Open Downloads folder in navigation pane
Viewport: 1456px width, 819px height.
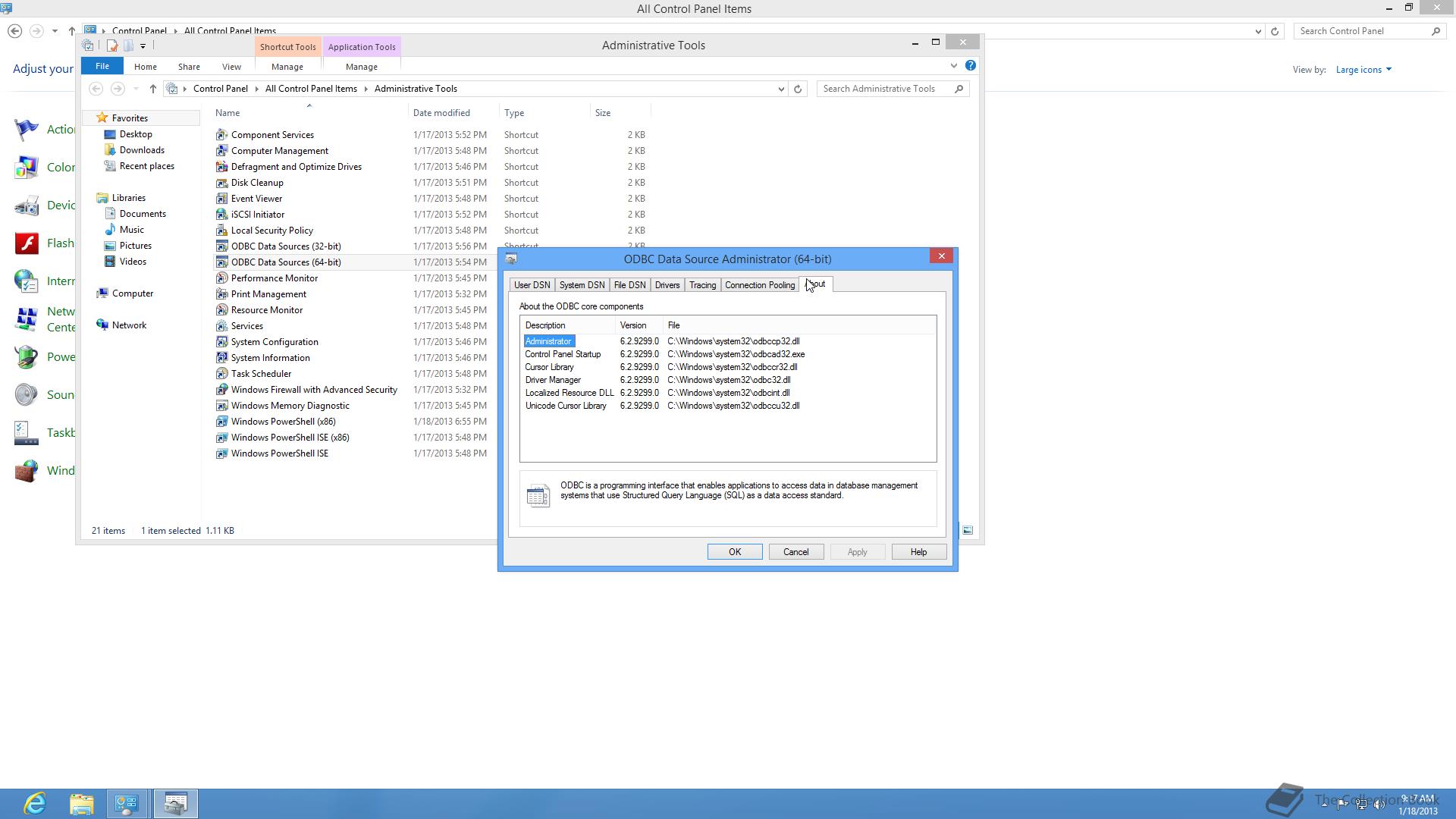click(142, 150)
